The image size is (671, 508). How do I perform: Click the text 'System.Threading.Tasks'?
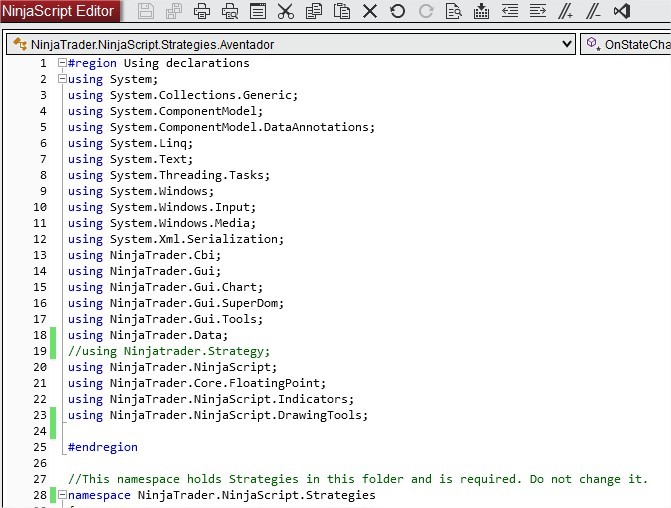[x=187, y=175]
